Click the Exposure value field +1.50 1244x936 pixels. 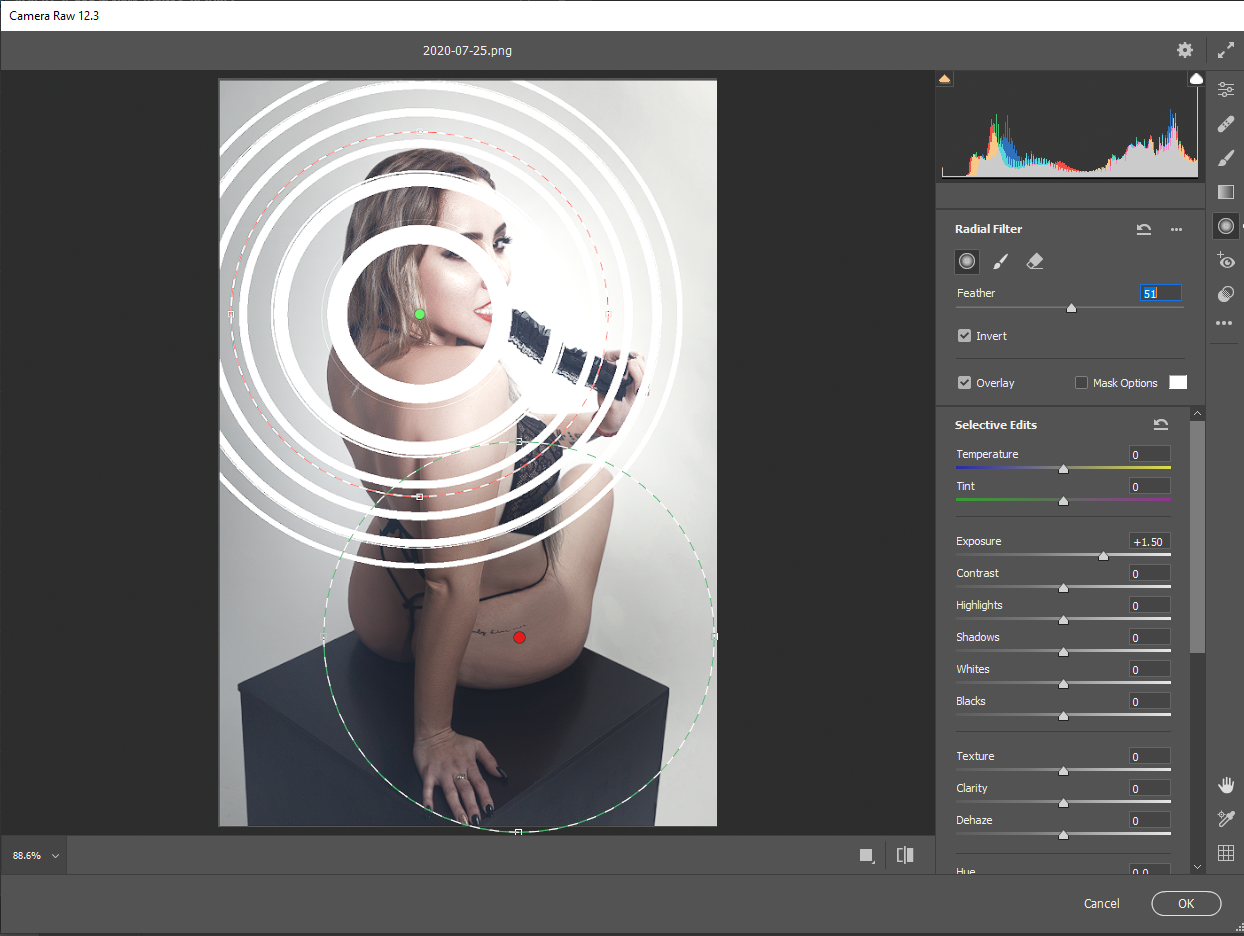1149,541
